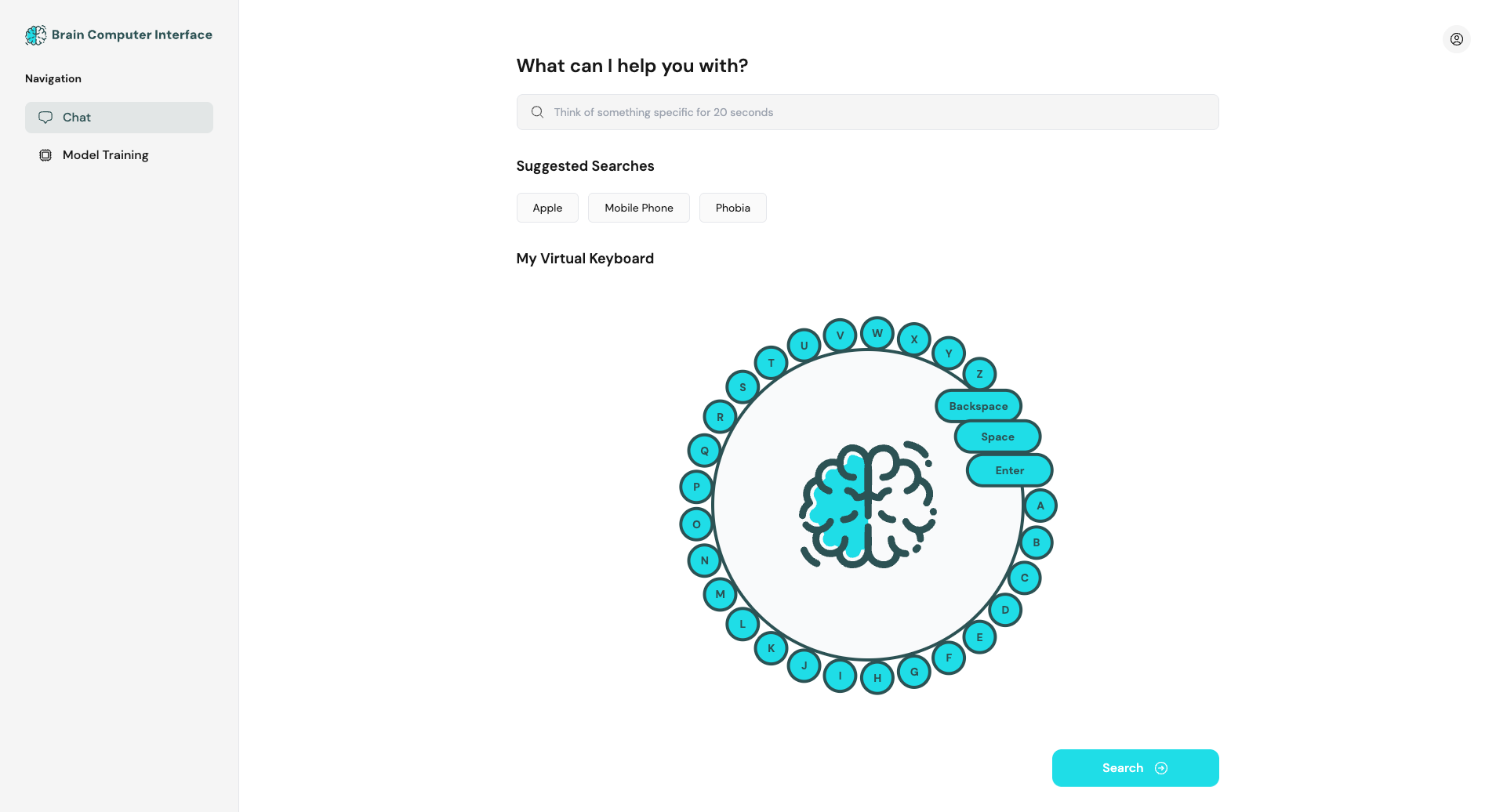Select the Phobia suggested search
The height and width of the screenshot is (812, 1496).
pyautogui.click(x=732, y=207)
